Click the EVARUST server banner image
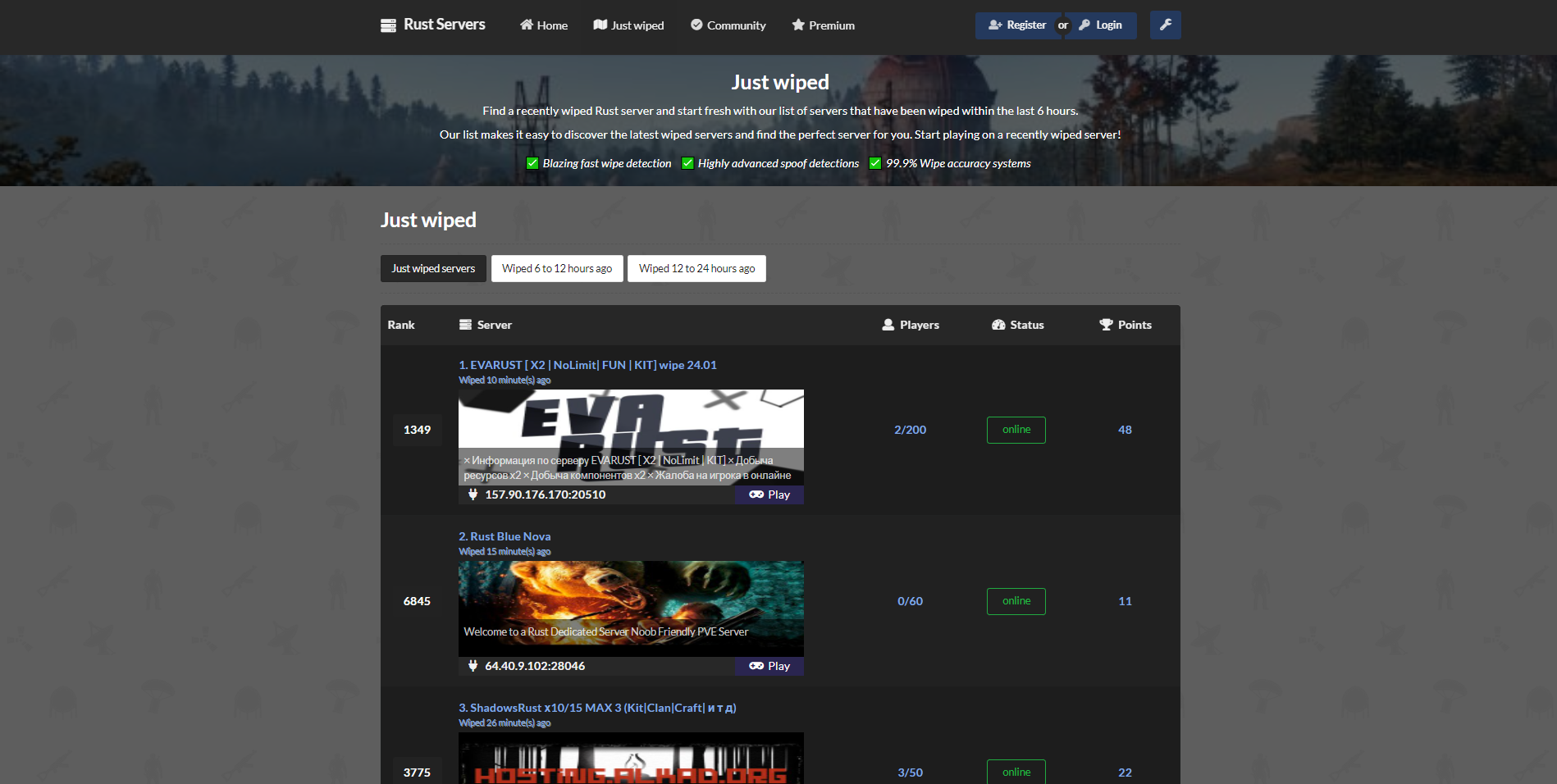Screen dimensions: 1557x784 pyautogui.click(x=631, y=437)
